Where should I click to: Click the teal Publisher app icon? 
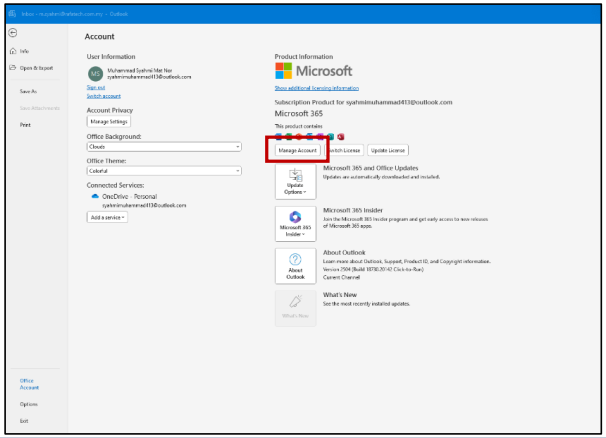(330, 136)
